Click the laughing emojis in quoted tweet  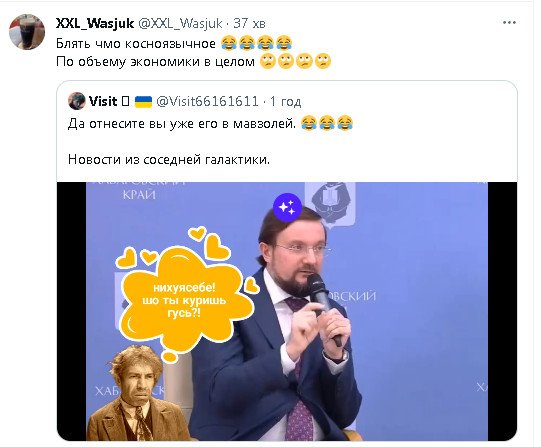coord(327,123)
